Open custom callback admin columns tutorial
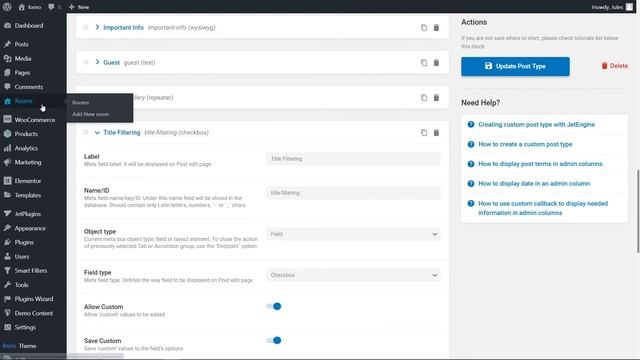This screenshot has width=640, height=360. (543, 208)
